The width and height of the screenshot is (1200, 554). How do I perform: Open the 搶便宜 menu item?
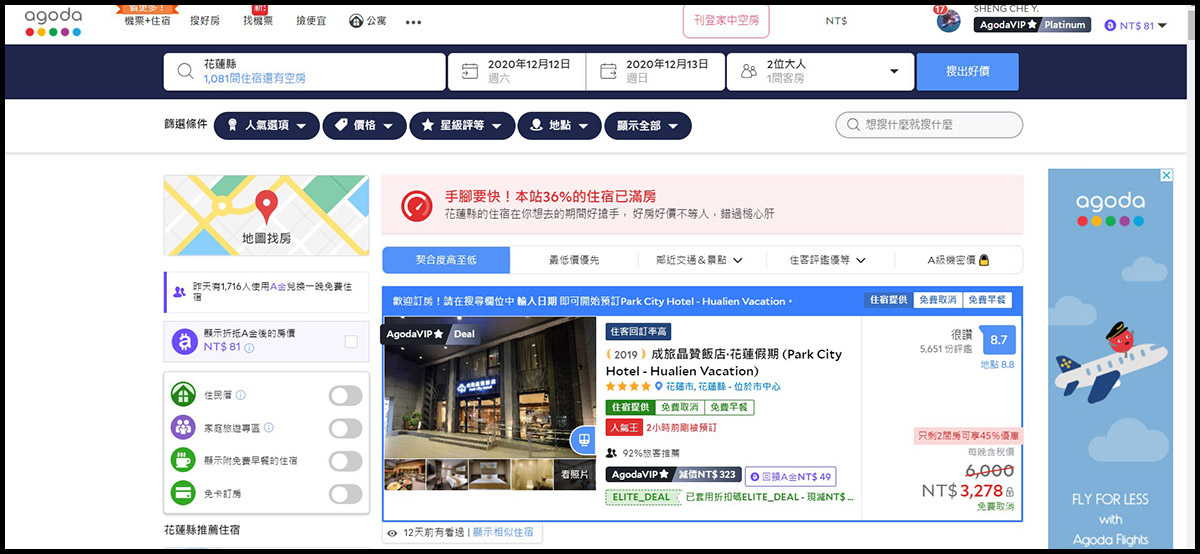click(311, 21)
